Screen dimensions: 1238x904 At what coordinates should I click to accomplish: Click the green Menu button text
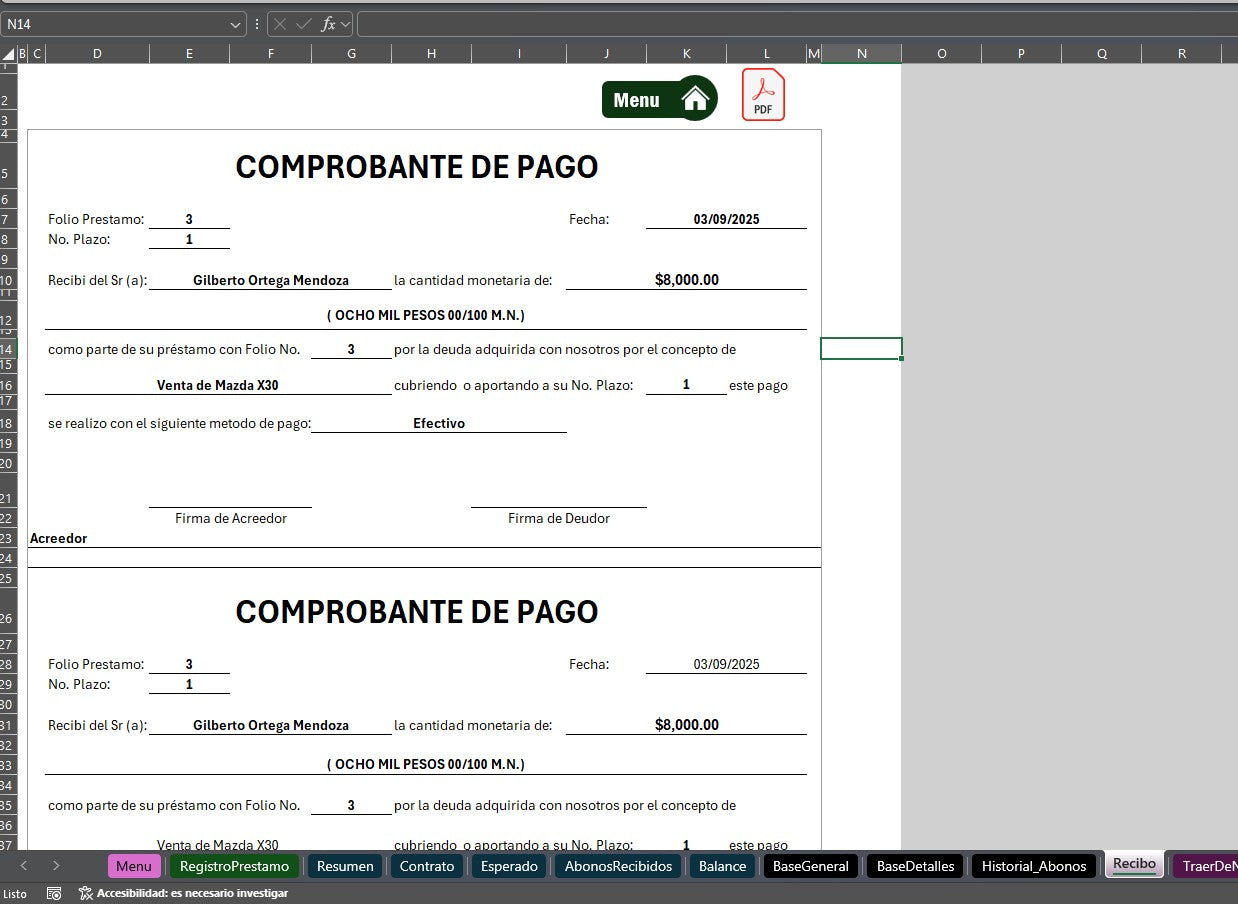click(636, 100)
